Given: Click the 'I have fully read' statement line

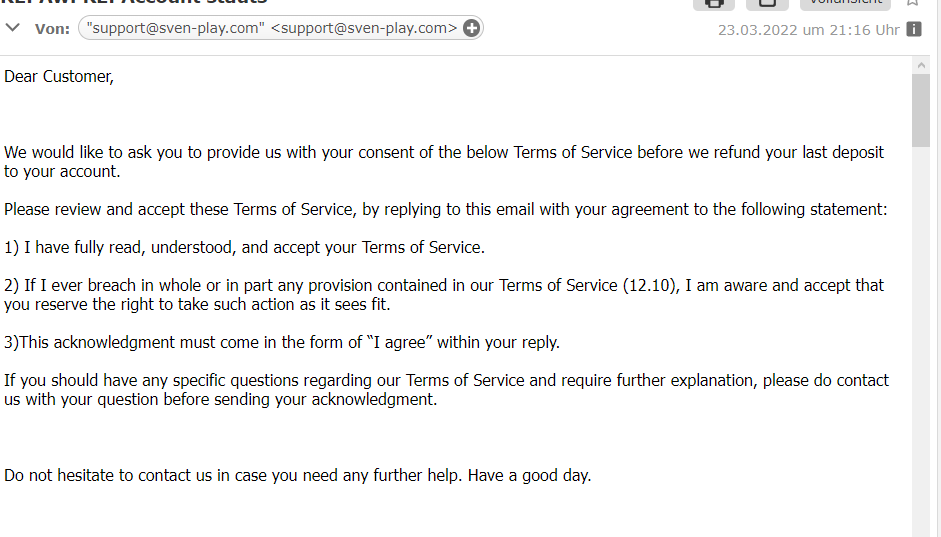Looking at the screenshot, I should pos(244,247).
